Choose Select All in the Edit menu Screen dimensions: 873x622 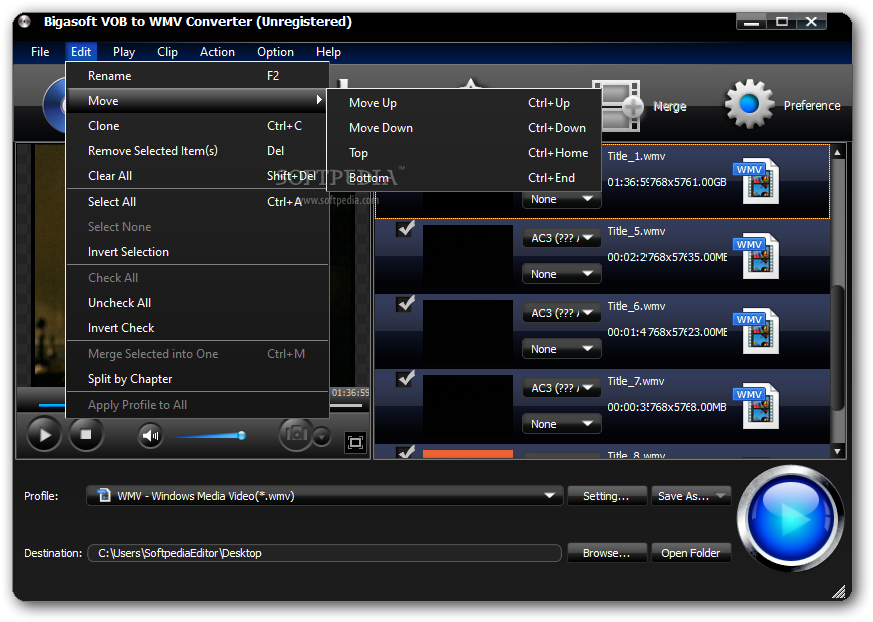(198, 202)
